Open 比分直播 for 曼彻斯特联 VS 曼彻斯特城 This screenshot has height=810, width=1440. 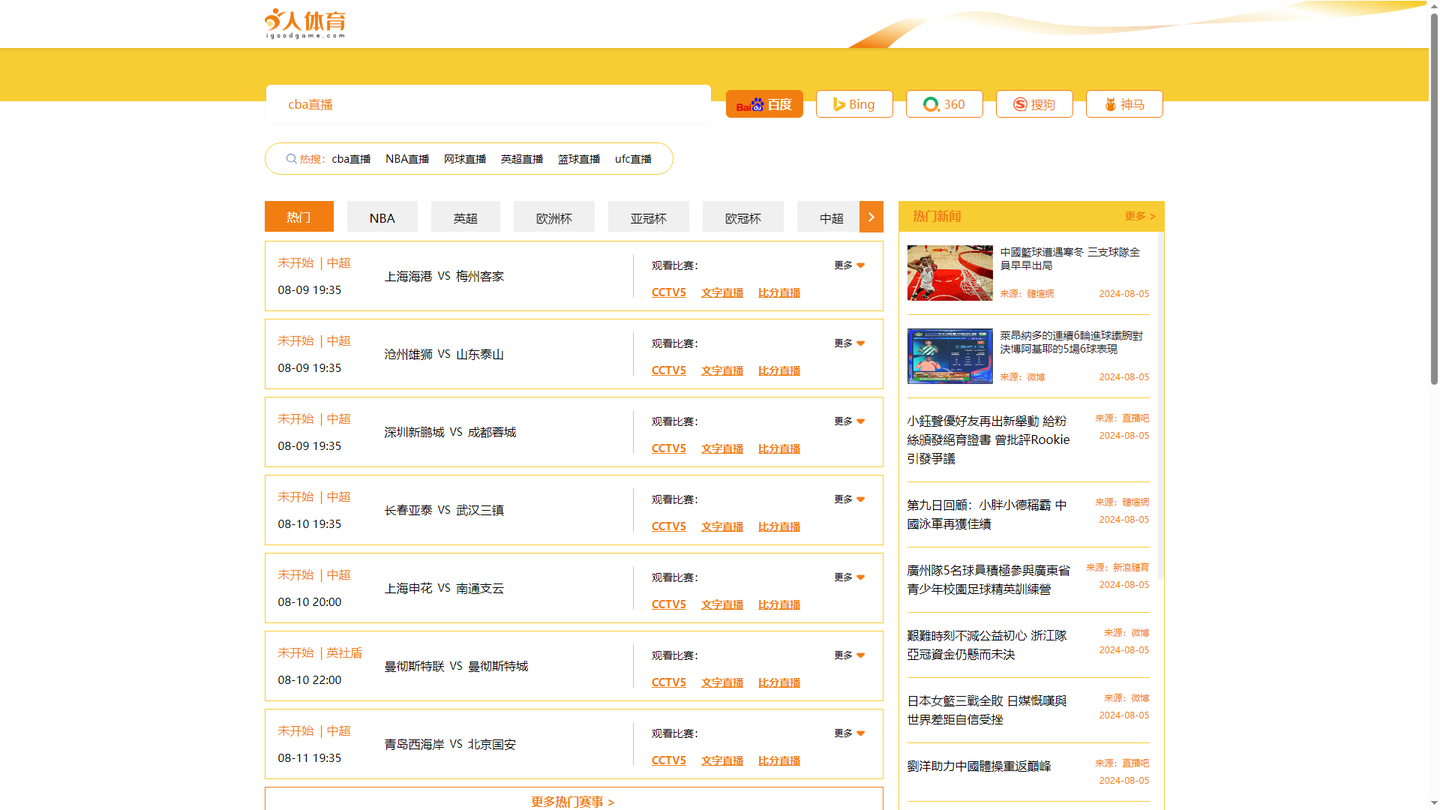coord(779,682)
